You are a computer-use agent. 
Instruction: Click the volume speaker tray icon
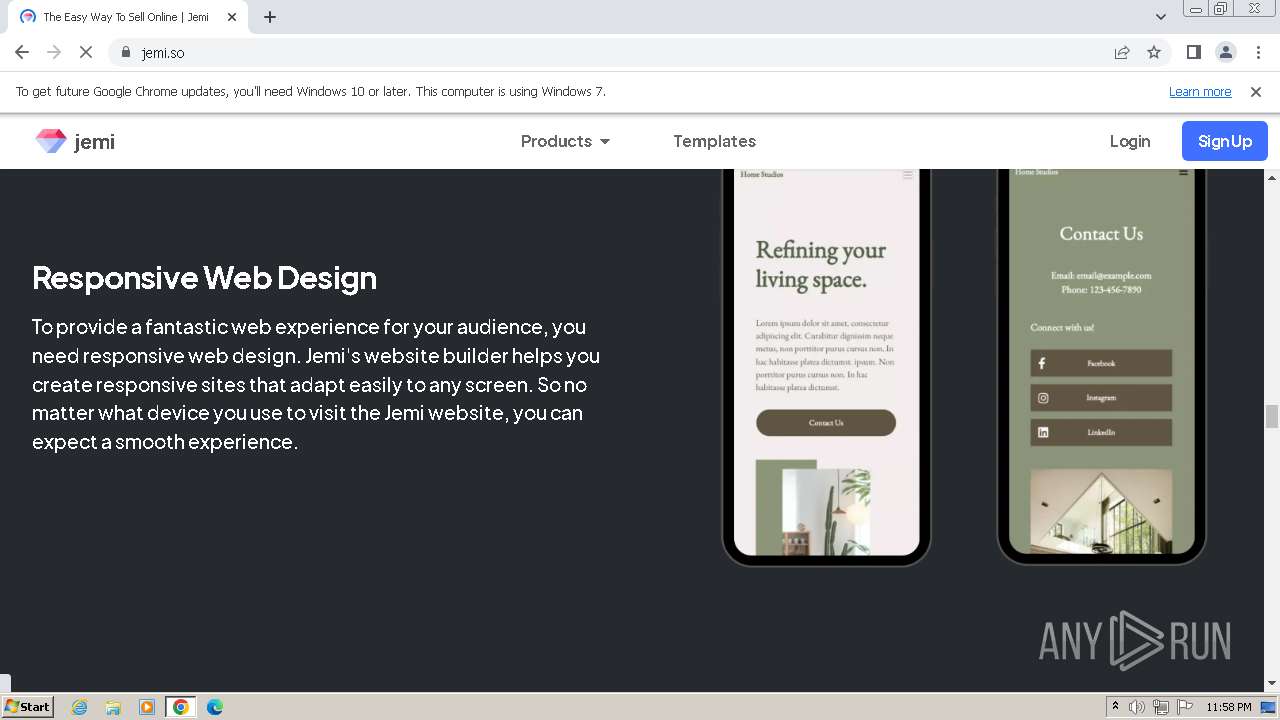pos(1137,707)
